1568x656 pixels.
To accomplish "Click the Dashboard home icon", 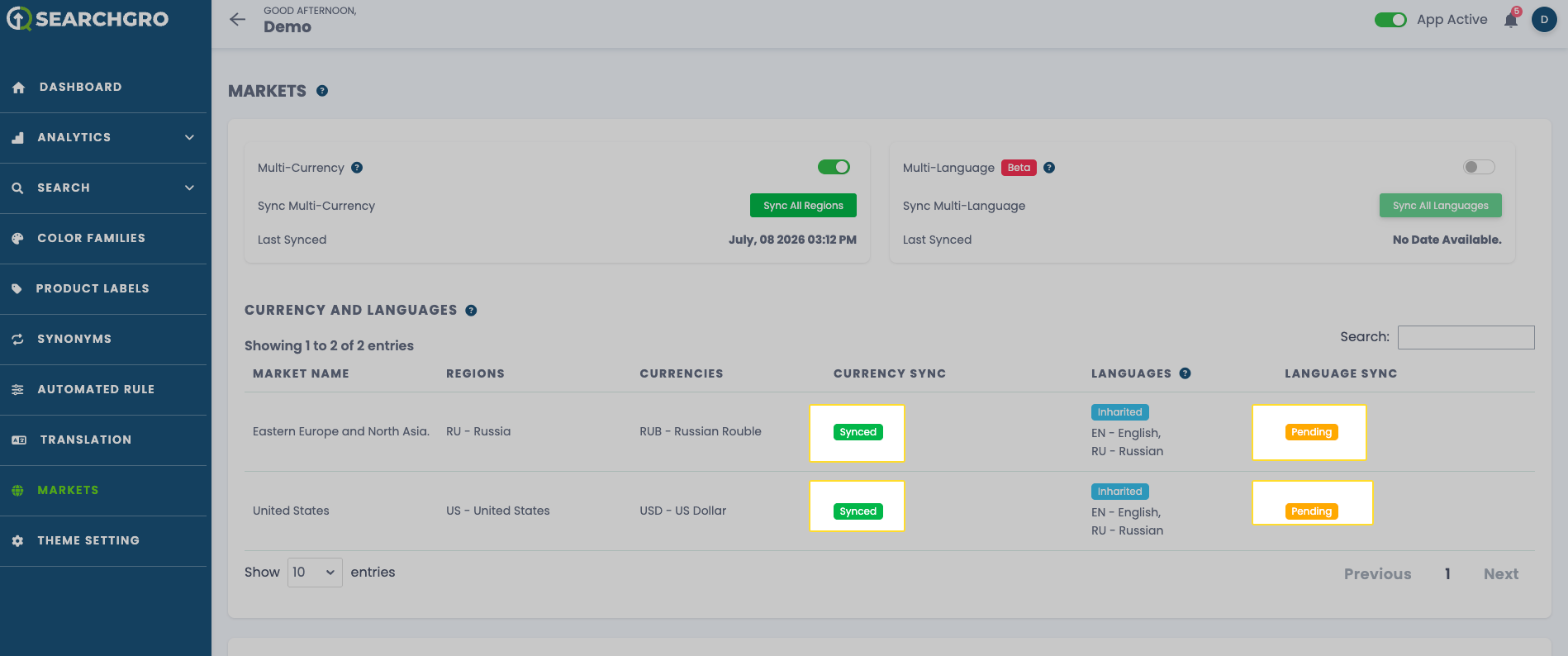I will click(x=19, y=88).
